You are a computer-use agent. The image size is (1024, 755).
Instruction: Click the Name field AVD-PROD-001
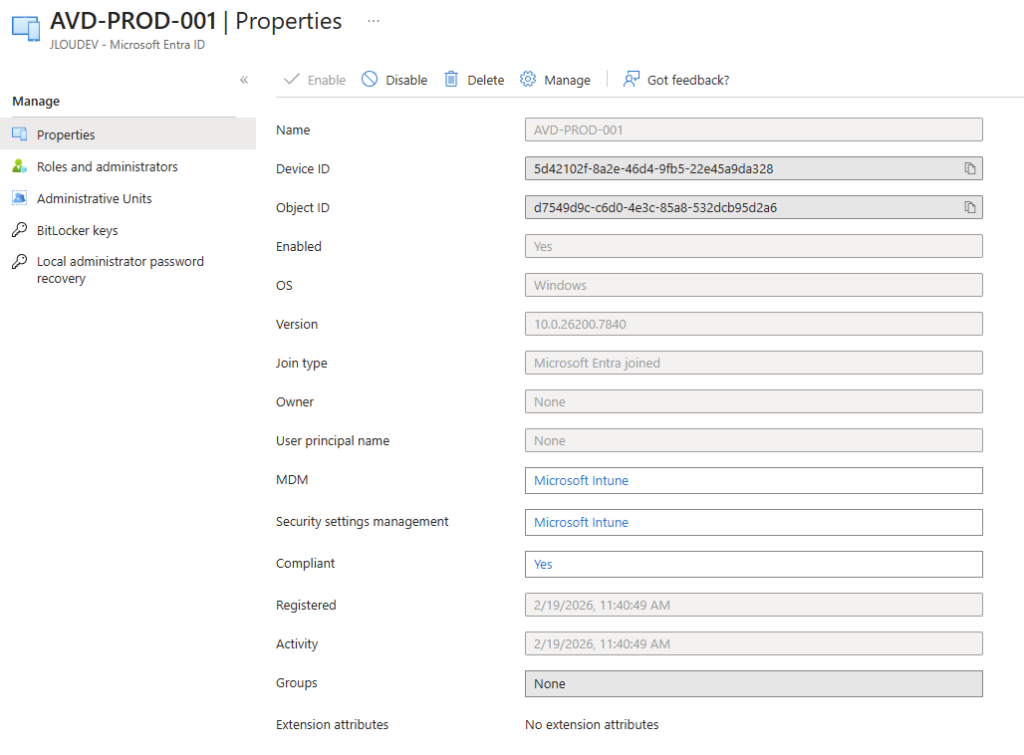(753, 130)
